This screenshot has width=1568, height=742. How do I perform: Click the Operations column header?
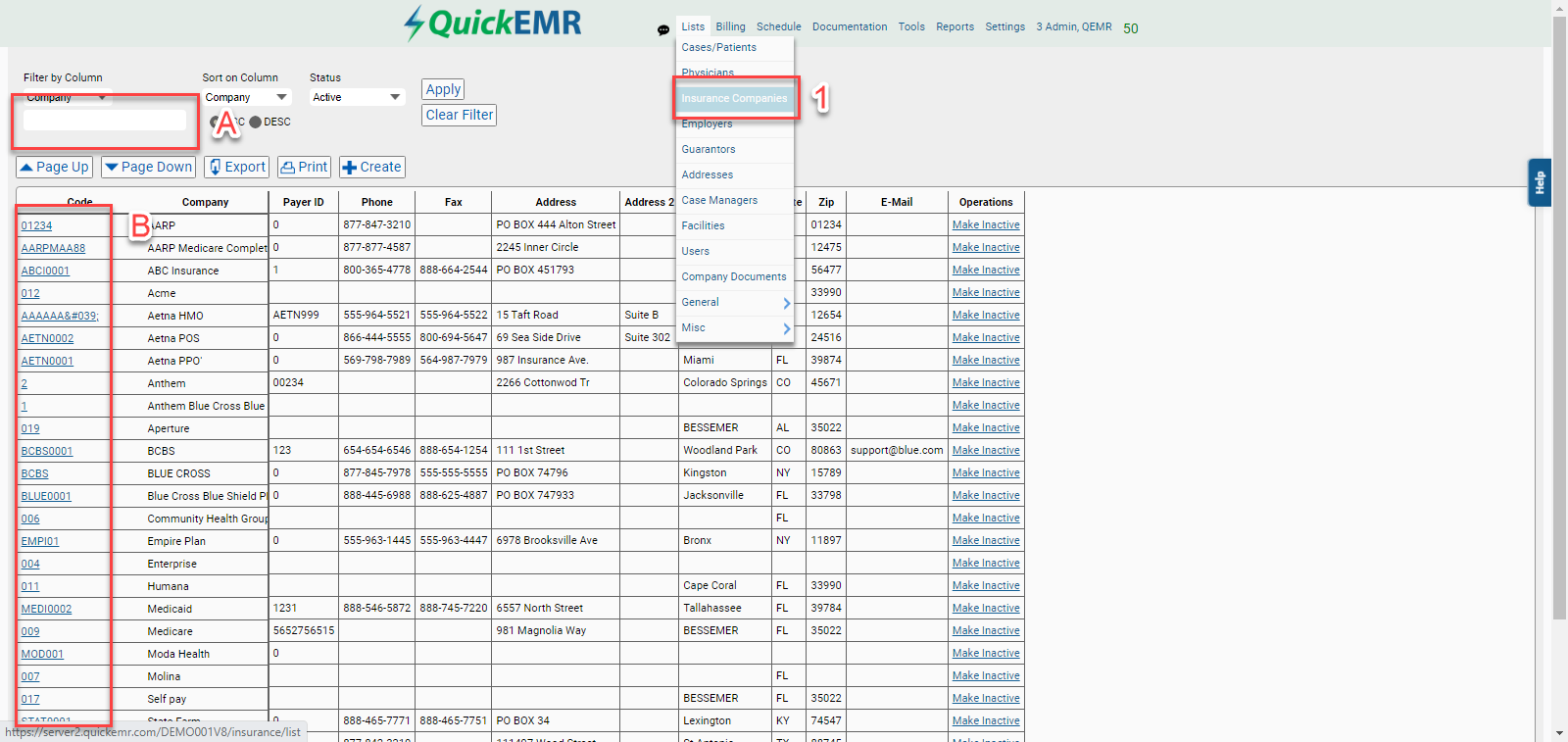pos(986,203)
